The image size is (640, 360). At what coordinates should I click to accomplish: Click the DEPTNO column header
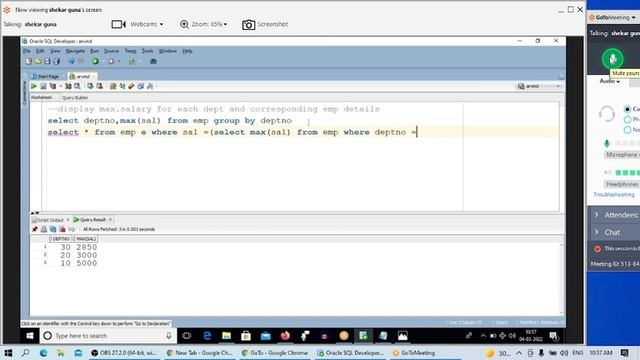(x=61, y=239)
